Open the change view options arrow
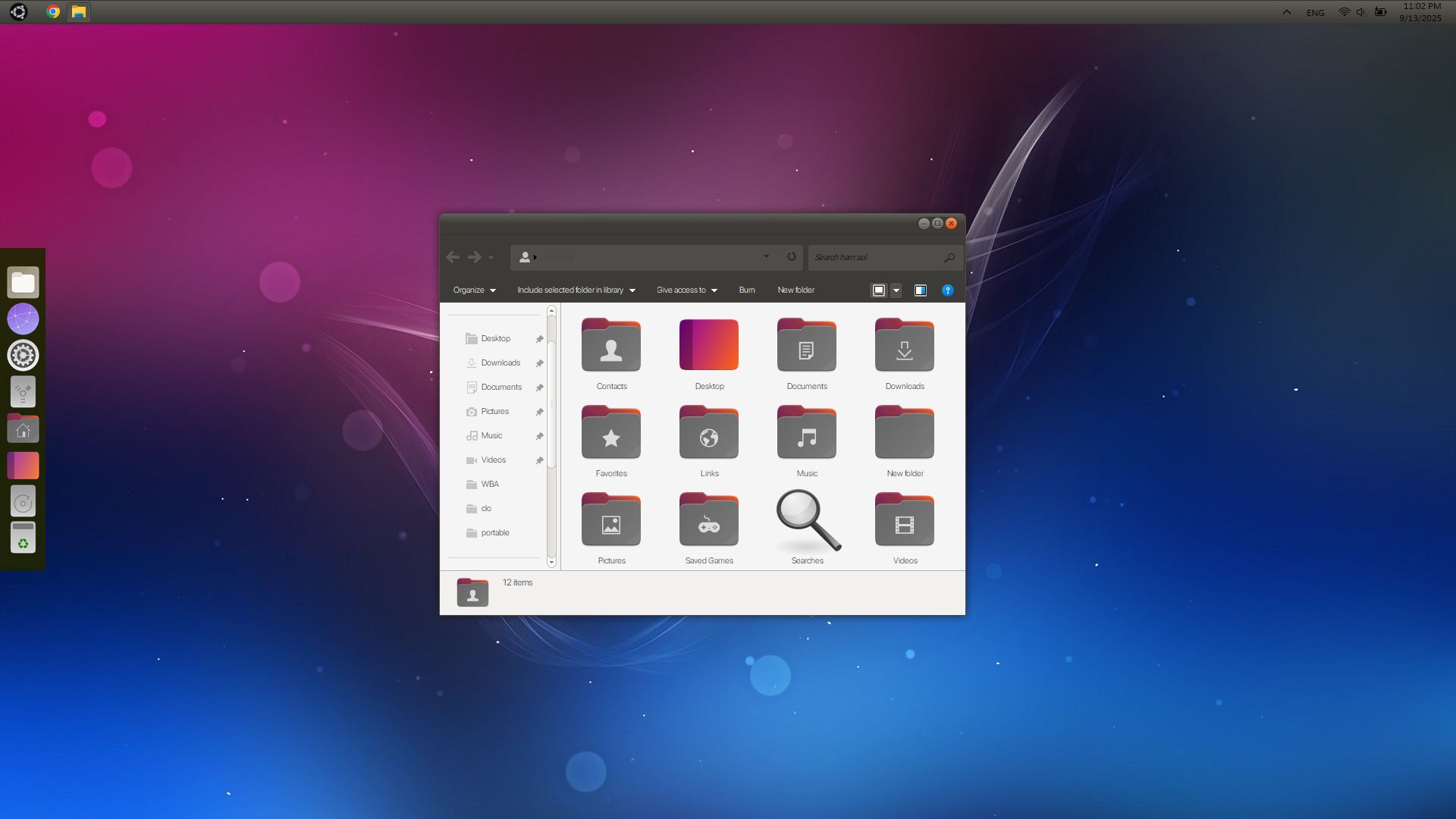Image resolution: width=1456 pixels, height=819 pixels. coord(896,290)
